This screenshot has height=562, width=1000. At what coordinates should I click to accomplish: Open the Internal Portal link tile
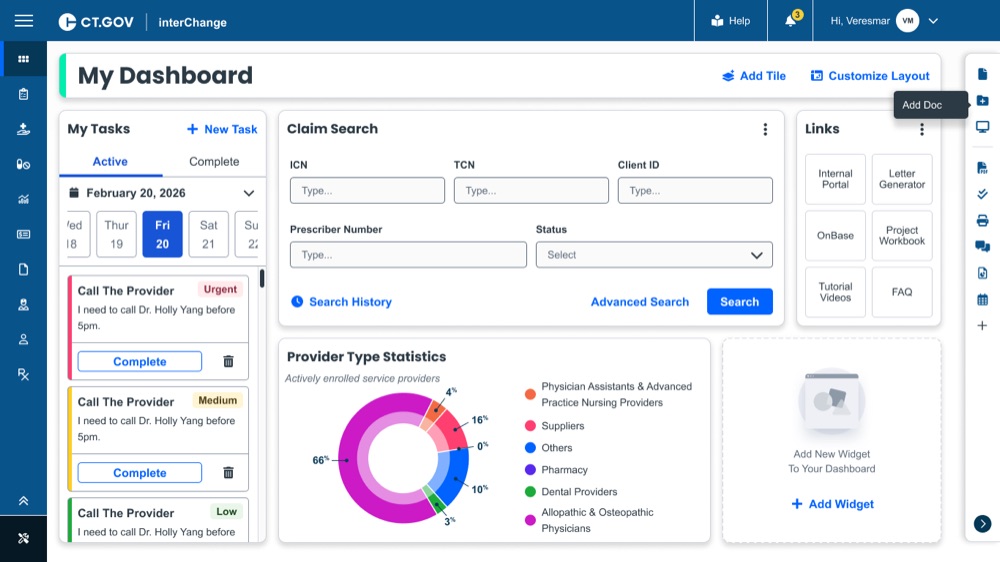[835, 179]
